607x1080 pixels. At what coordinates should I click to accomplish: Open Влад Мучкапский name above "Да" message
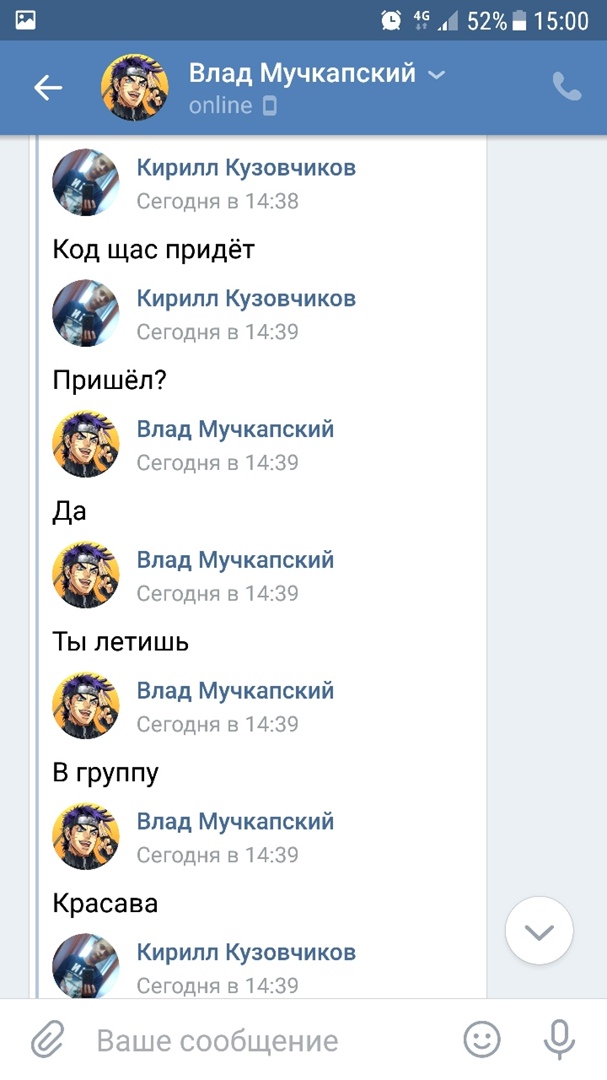[235, 430]
